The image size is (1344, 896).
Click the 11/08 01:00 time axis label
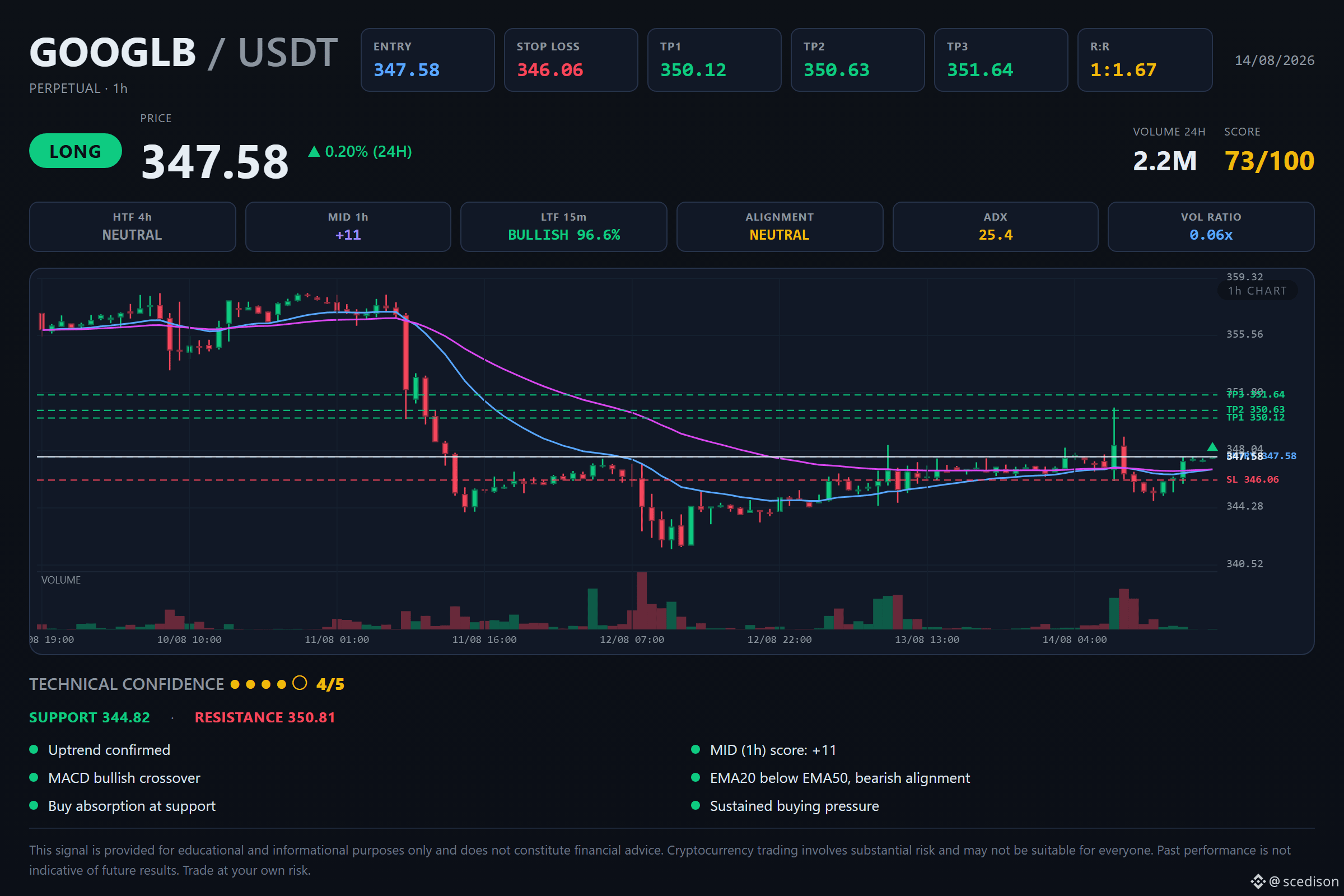pos(337,640)
